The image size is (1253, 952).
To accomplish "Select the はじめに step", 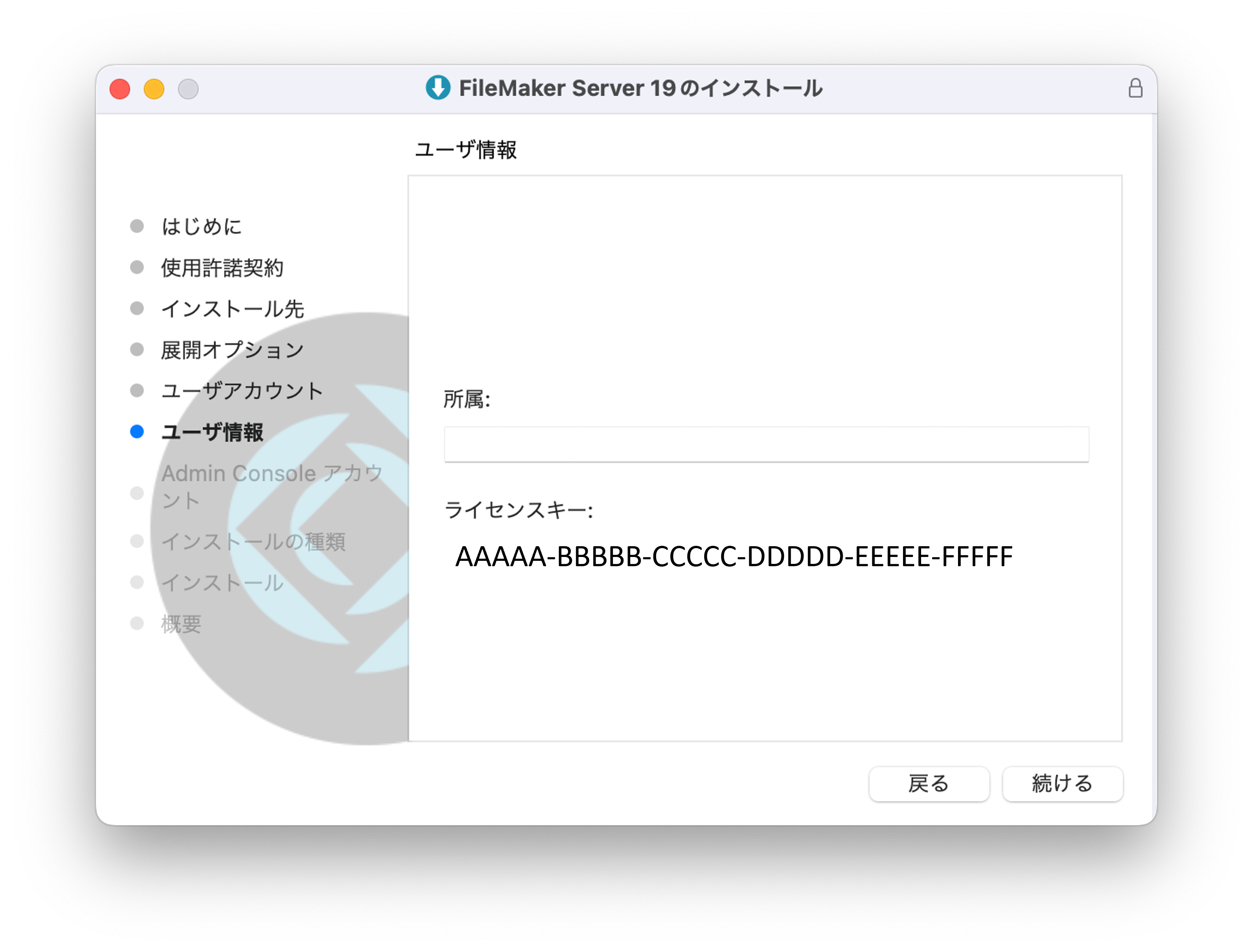I will click(x=202, y=227).
